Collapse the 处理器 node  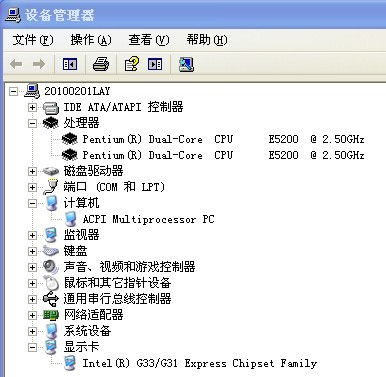[x=32, y=123]
